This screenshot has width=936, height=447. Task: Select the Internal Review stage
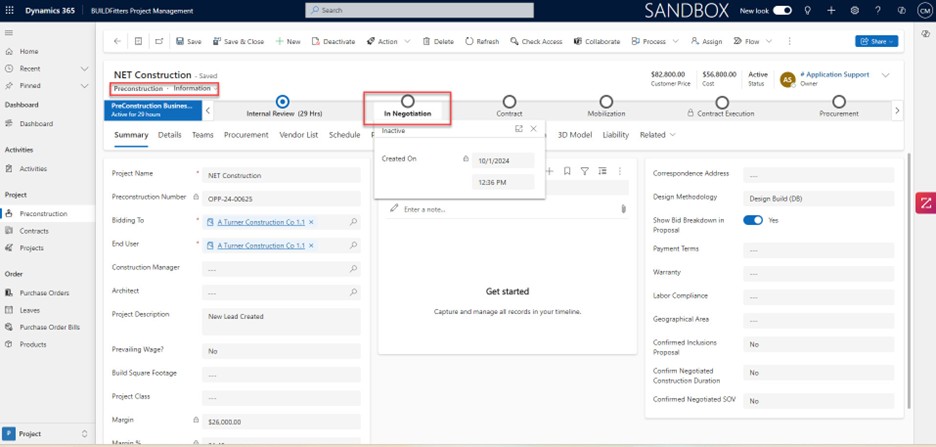point(284,102)
